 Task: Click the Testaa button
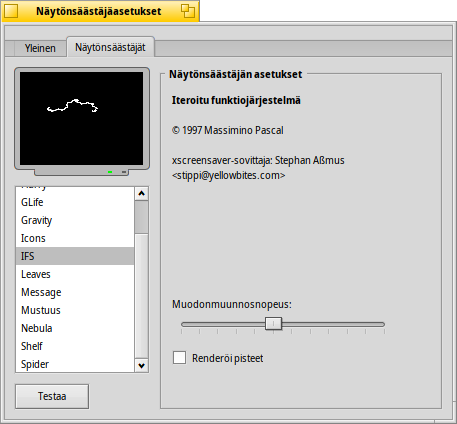tap(52, 396)
